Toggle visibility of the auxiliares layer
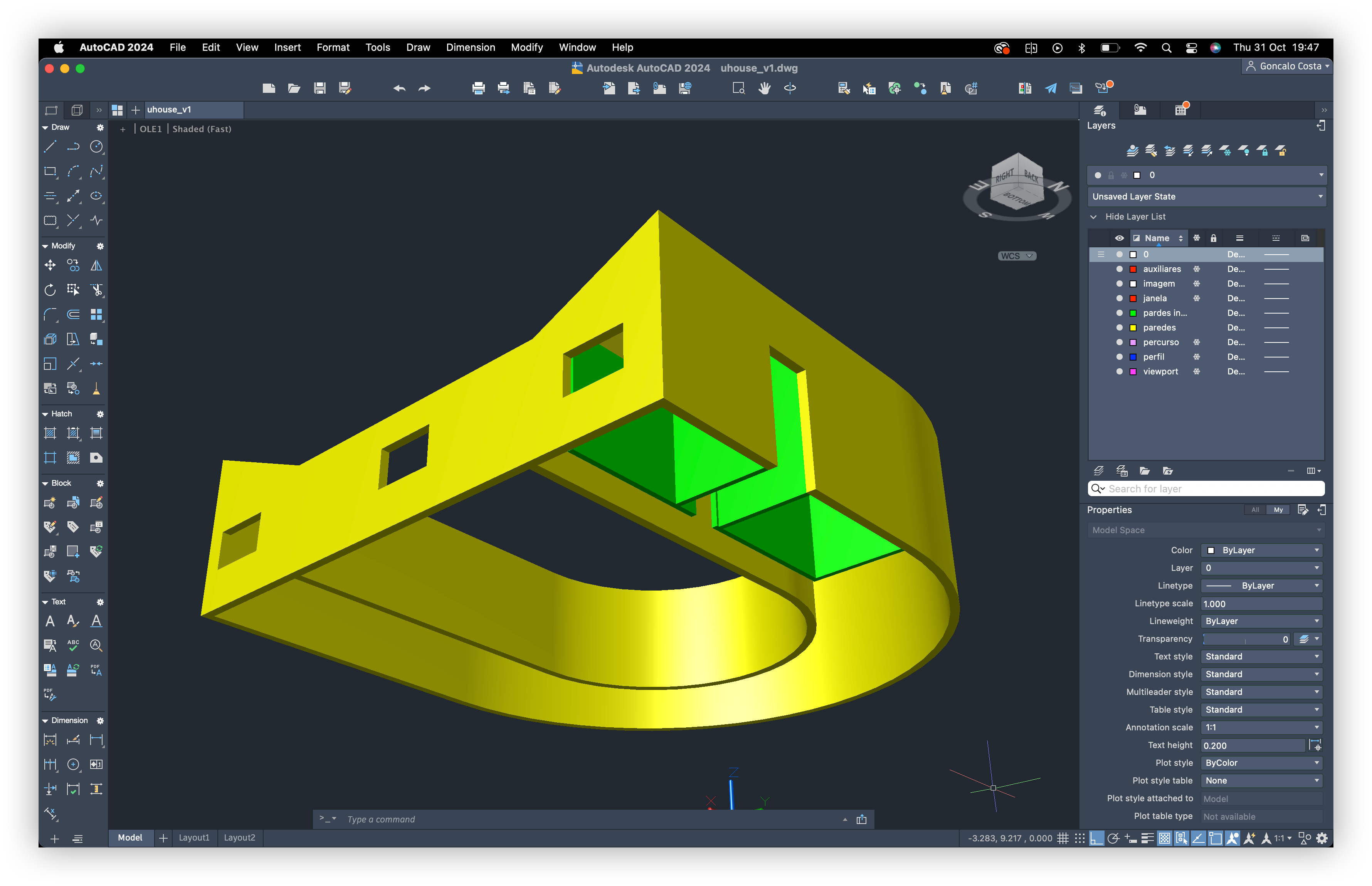This screenshot has height=886, width=1372. (1119, 268)
